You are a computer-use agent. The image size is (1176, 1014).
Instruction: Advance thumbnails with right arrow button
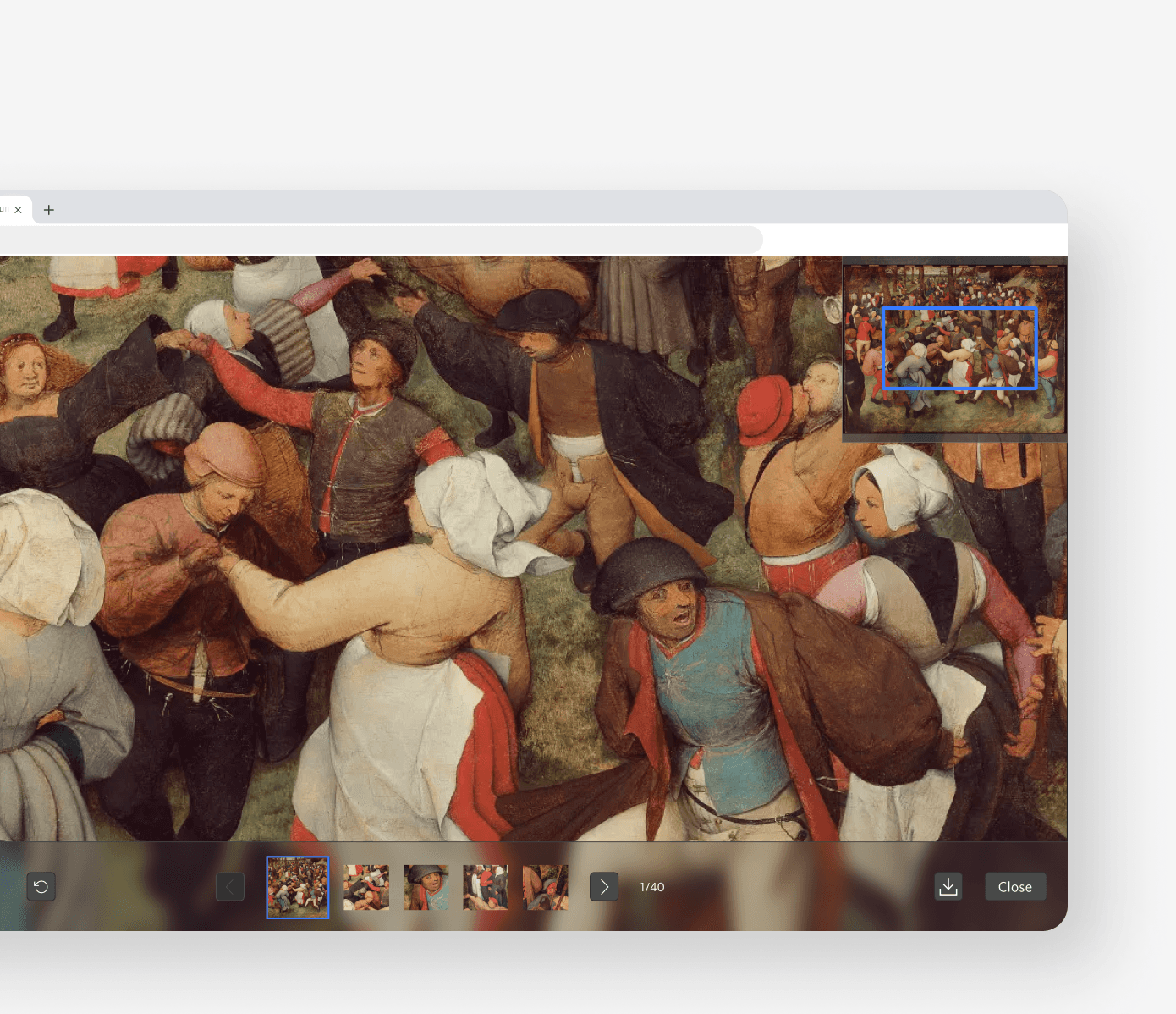click(603, 886)
